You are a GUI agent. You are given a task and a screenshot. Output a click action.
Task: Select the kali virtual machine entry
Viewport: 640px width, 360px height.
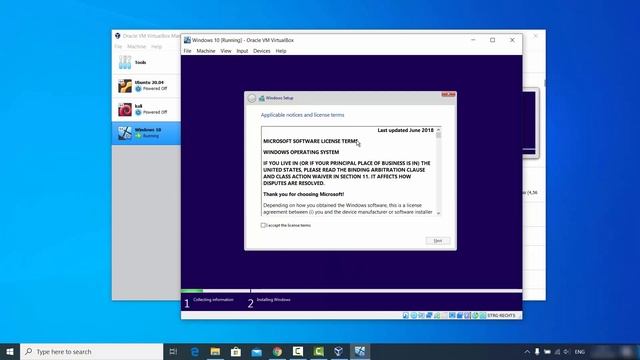coord(146,109)
